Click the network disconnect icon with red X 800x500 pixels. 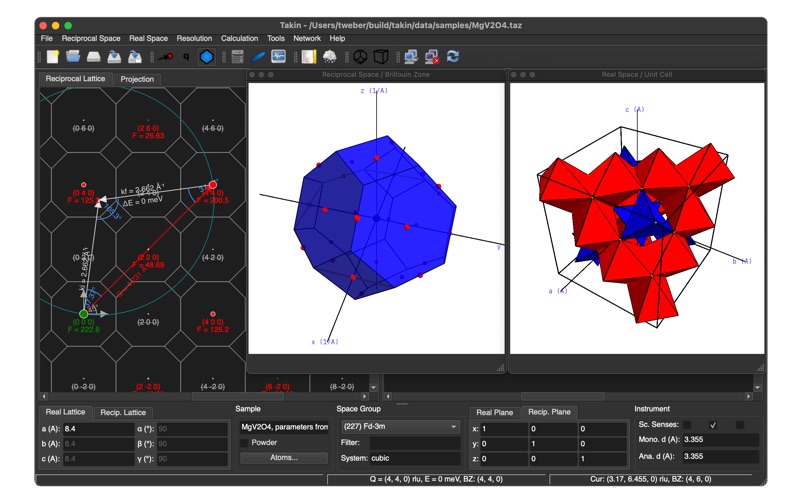click(432, 57)
